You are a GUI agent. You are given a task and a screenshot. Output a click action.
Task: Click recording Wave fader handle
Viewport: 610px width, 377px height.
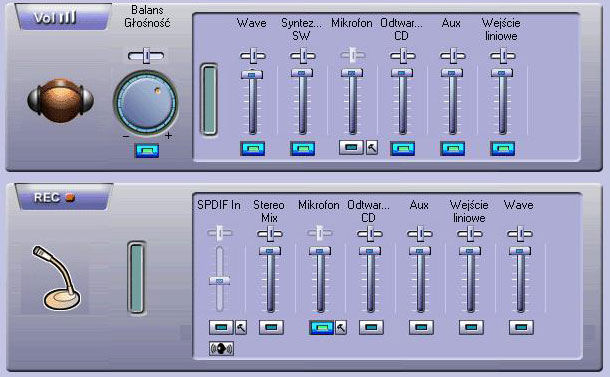(520, 251)
